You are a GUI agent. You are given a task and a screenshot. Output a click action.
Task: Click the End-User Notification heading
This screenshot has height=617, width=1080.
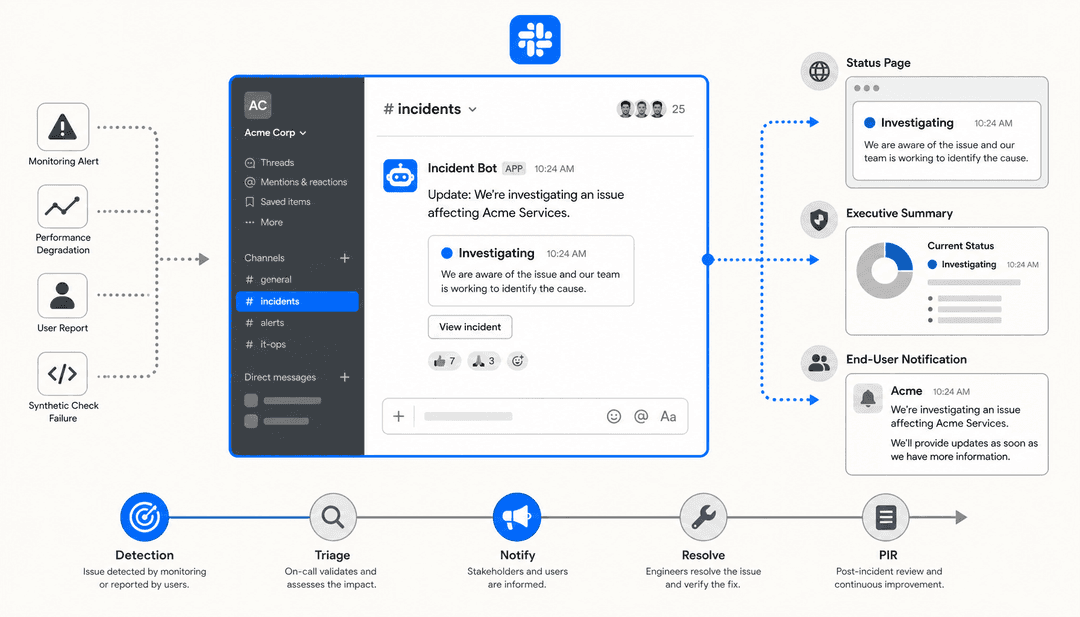906,359
